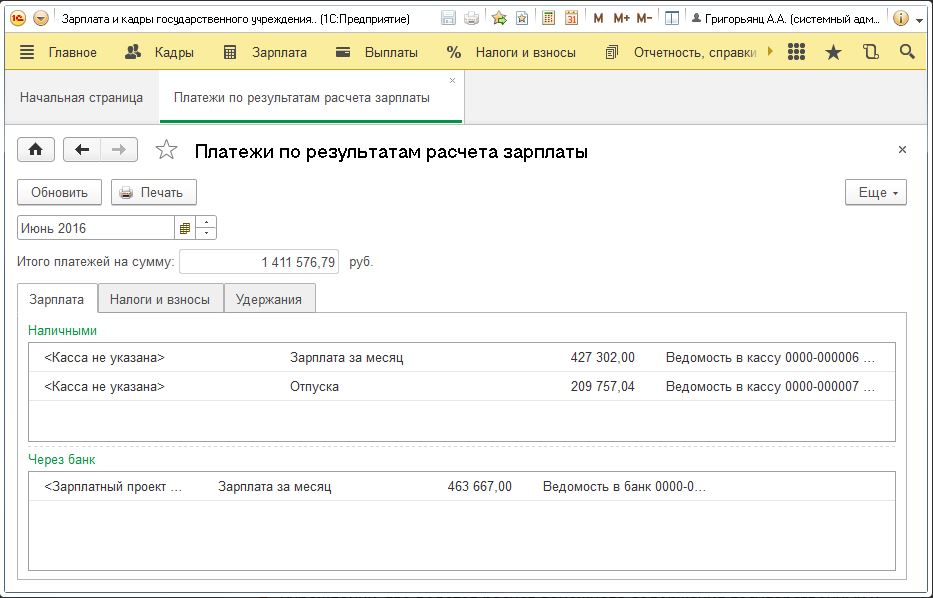Expand the Еще dropdown menu
933x598 pixels.
pos(875,193)
